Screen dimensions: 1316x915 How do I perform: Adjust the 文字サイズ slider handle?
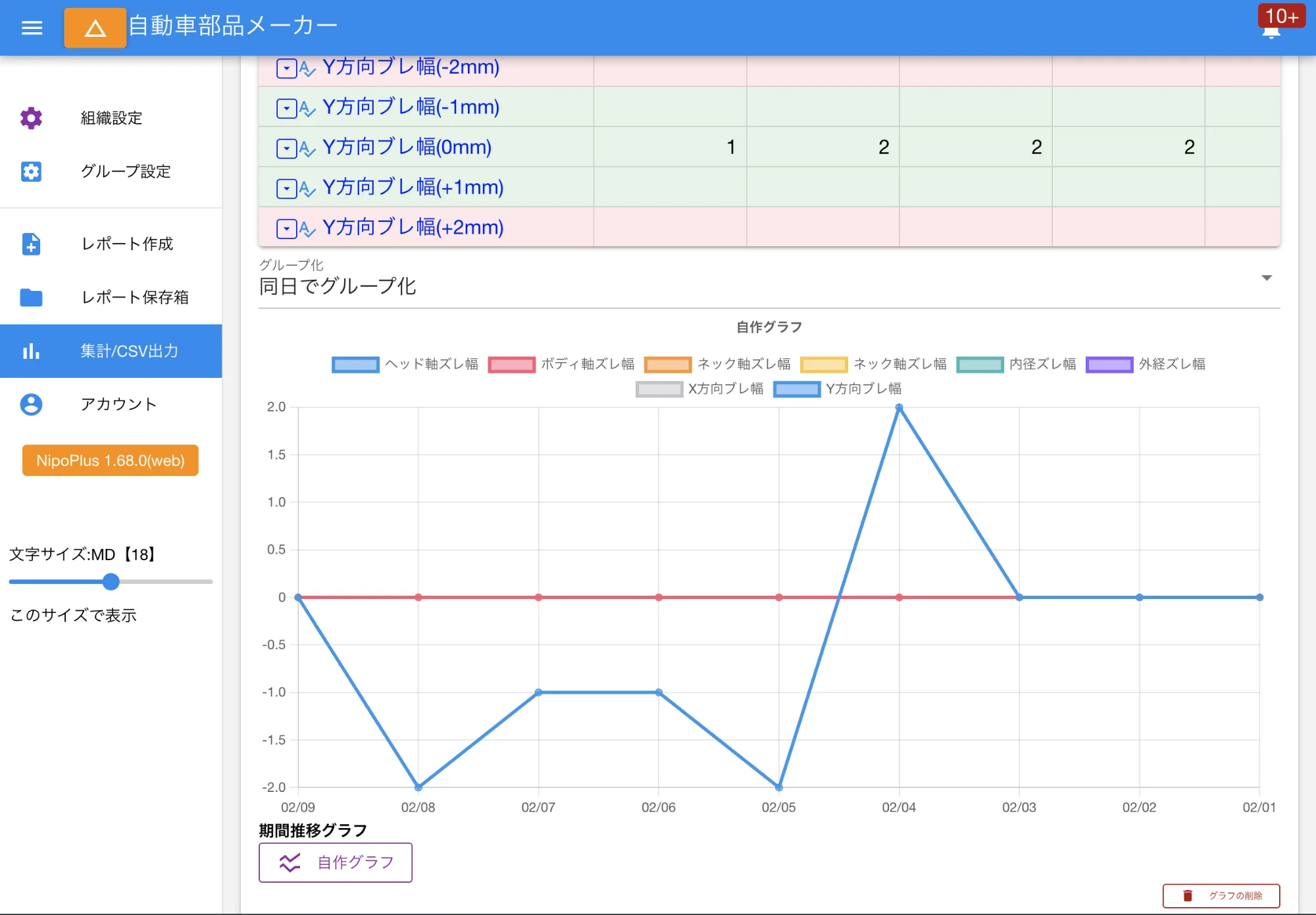pos(112,582)
